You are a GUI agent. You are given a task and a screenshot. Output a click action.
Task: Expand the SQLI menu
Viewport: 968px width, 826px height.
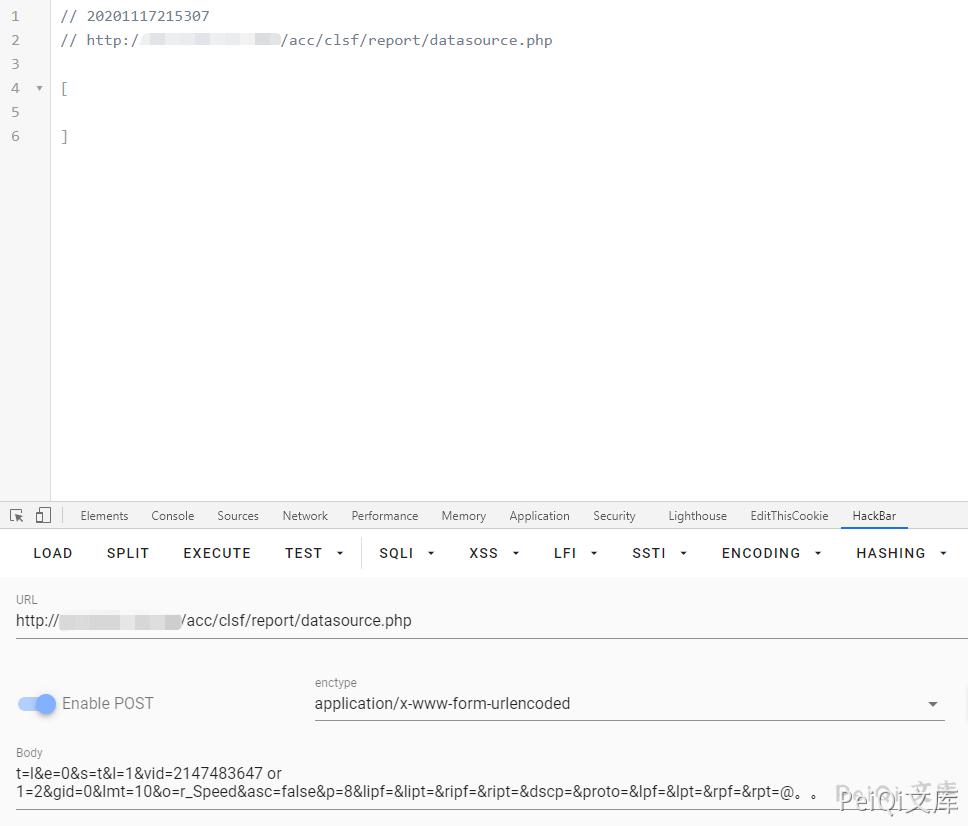pos(407,553)
